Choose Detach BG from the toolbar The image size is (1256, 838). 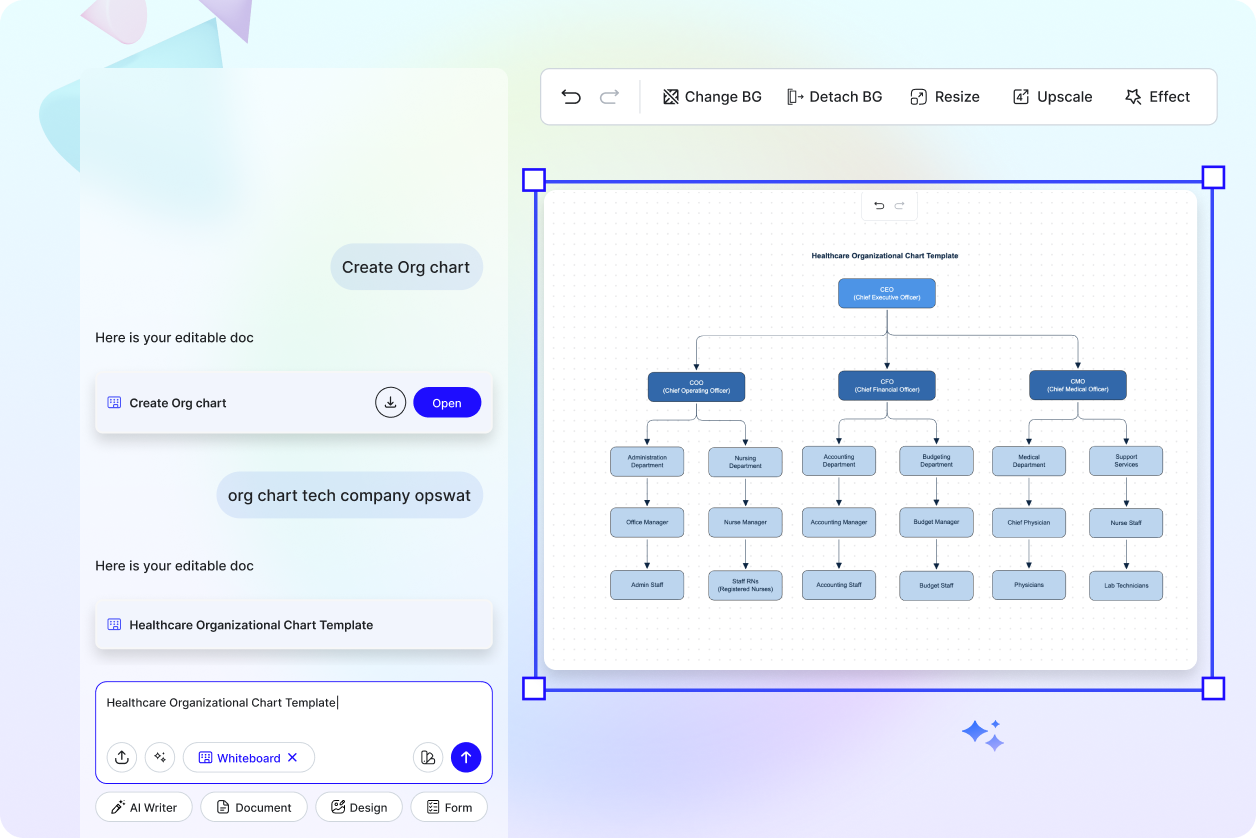(834, 96)
